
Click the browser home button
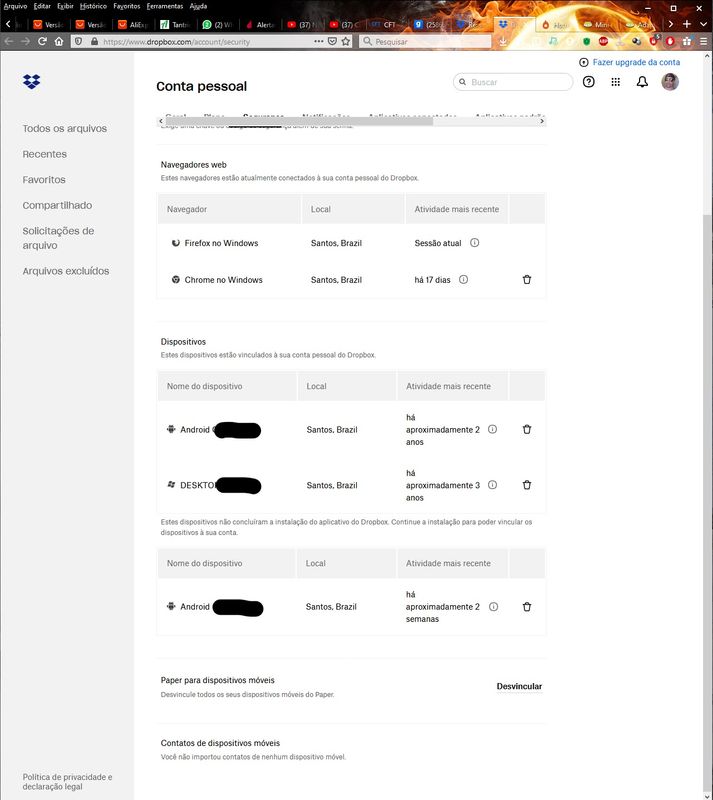pyautogui.click(x=59, y=41)
